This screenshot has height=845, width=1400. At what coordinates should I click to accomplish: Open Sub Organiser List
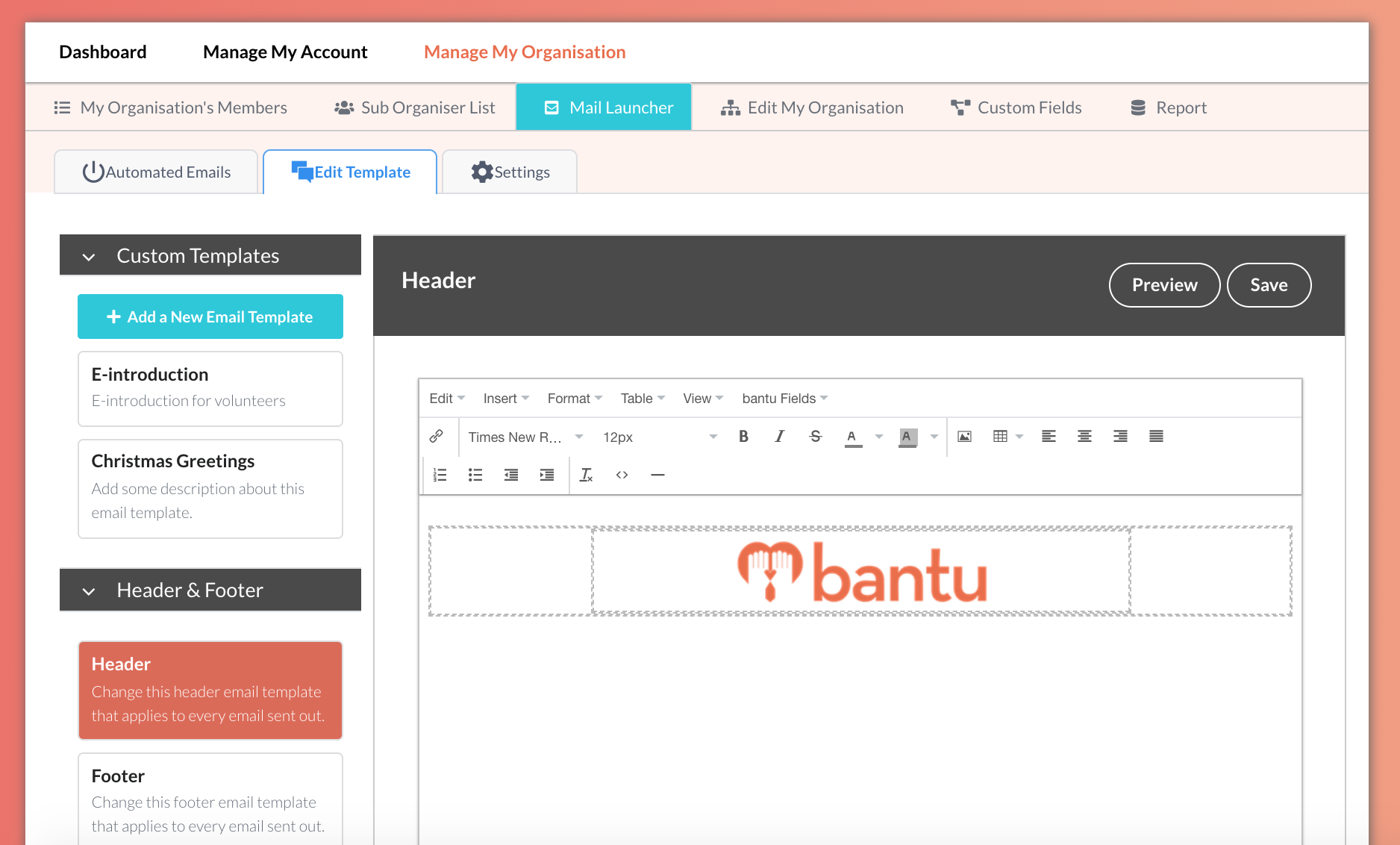[414, 107]
